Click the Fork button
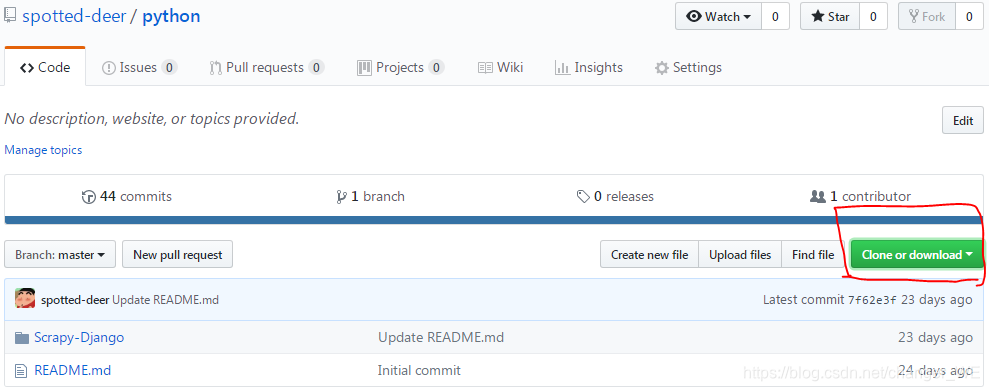This screenshot has height=391, width=989. [x=927, y=16]
